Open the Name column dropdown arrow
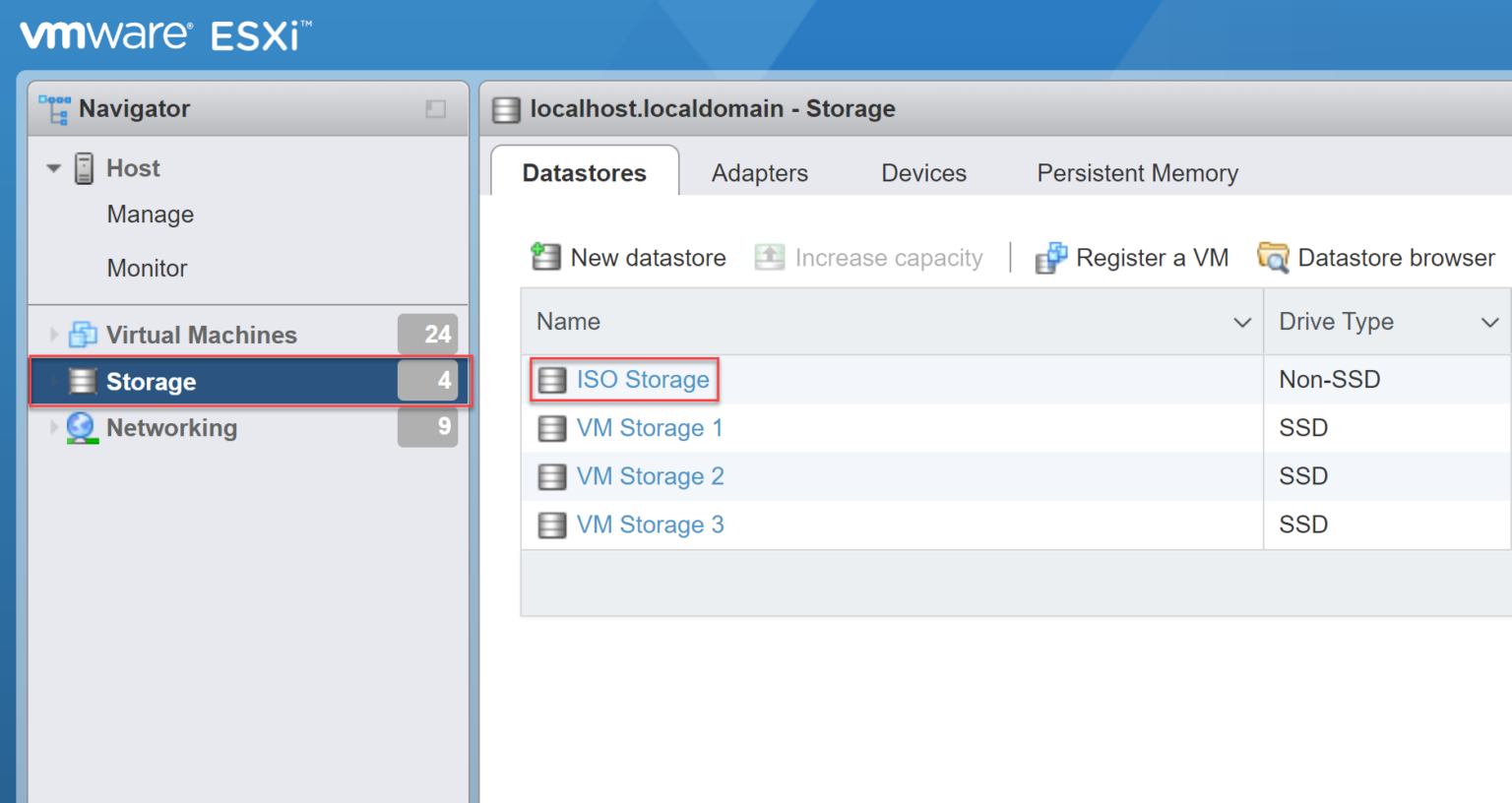 1242,322
